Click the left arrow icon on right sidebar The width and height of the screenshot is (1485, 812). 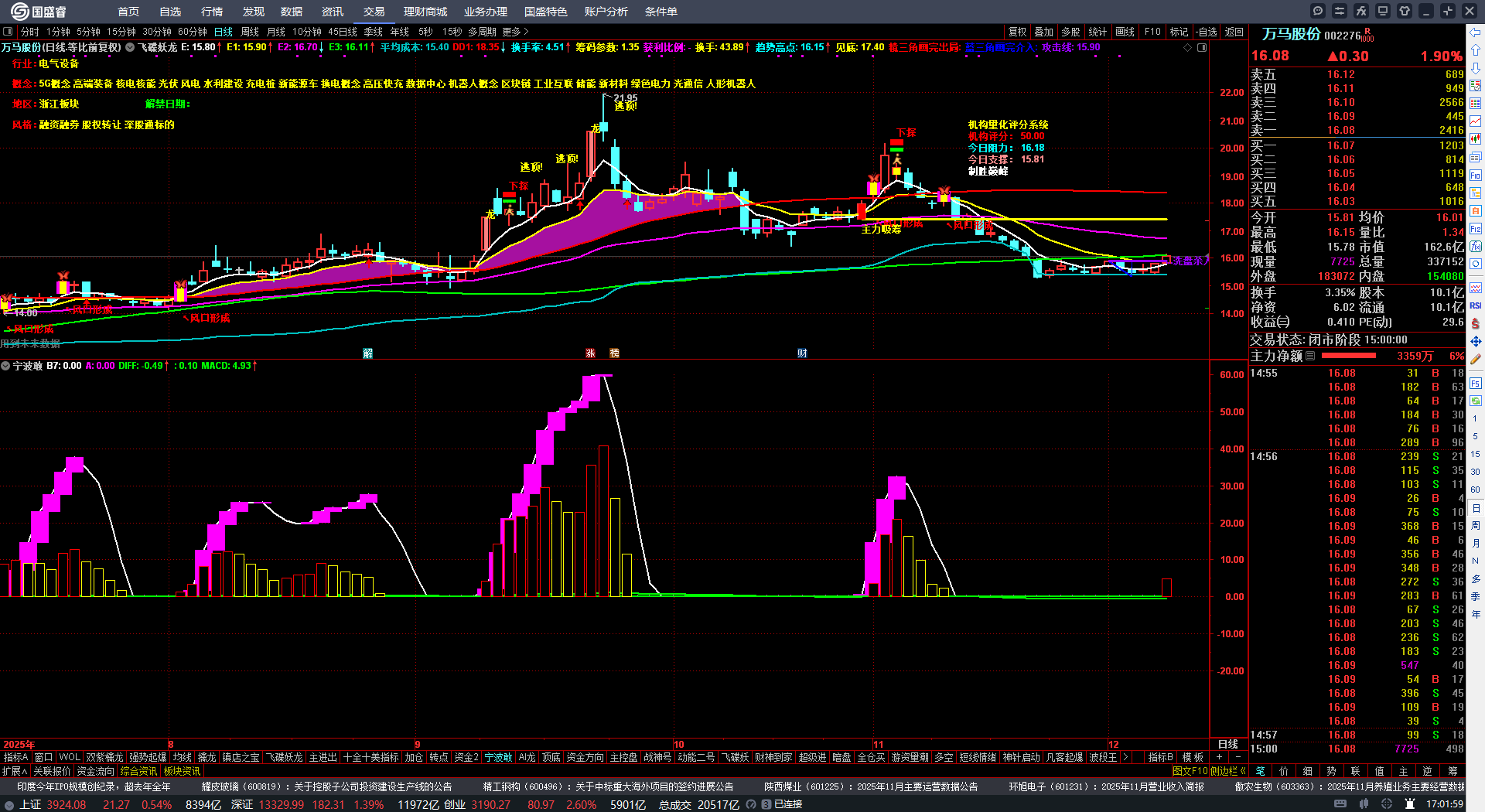pos(1476,32)
